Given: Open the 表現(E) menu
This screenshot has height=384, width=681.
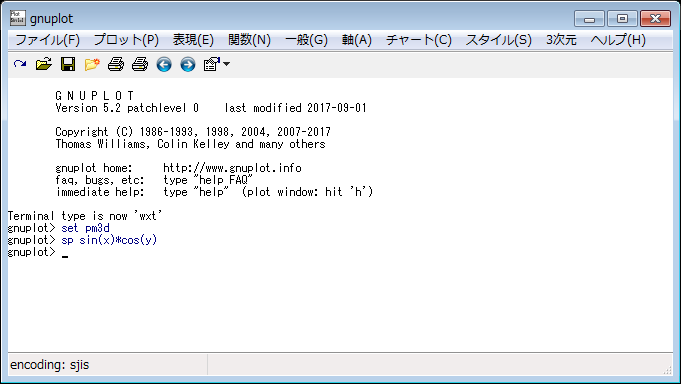Looking at the screenshot, I should tap(193, 40).
